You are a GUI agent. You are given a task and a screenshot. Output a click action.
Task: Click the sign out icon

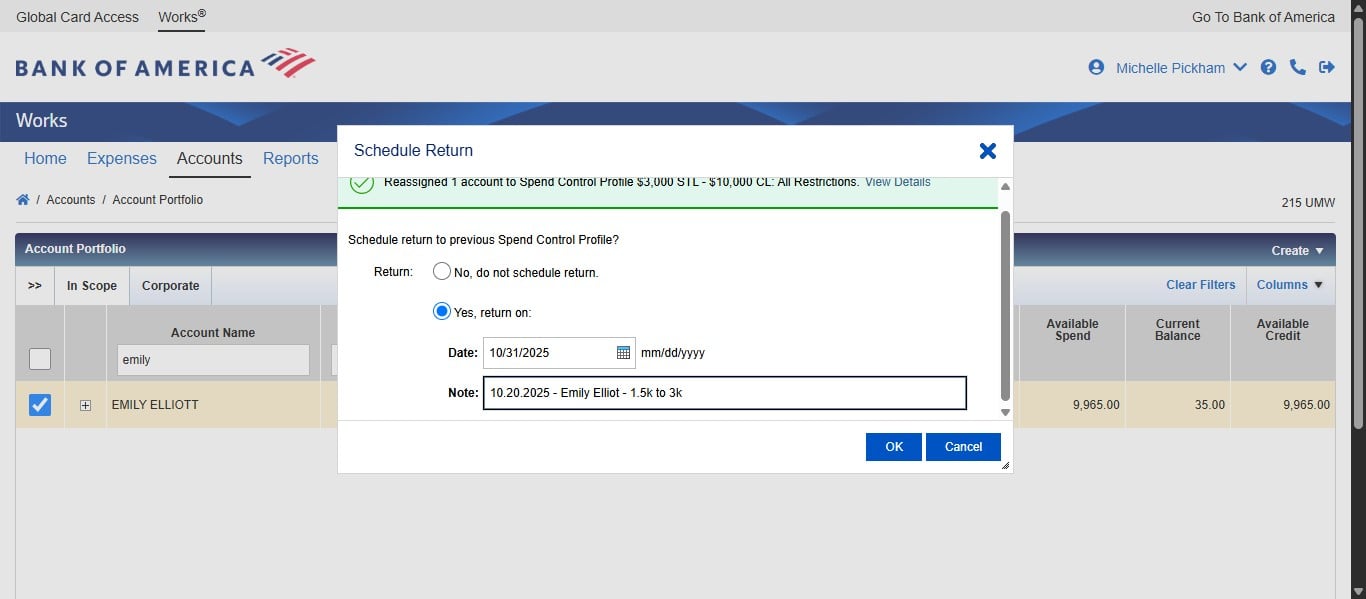[1327, 67]
